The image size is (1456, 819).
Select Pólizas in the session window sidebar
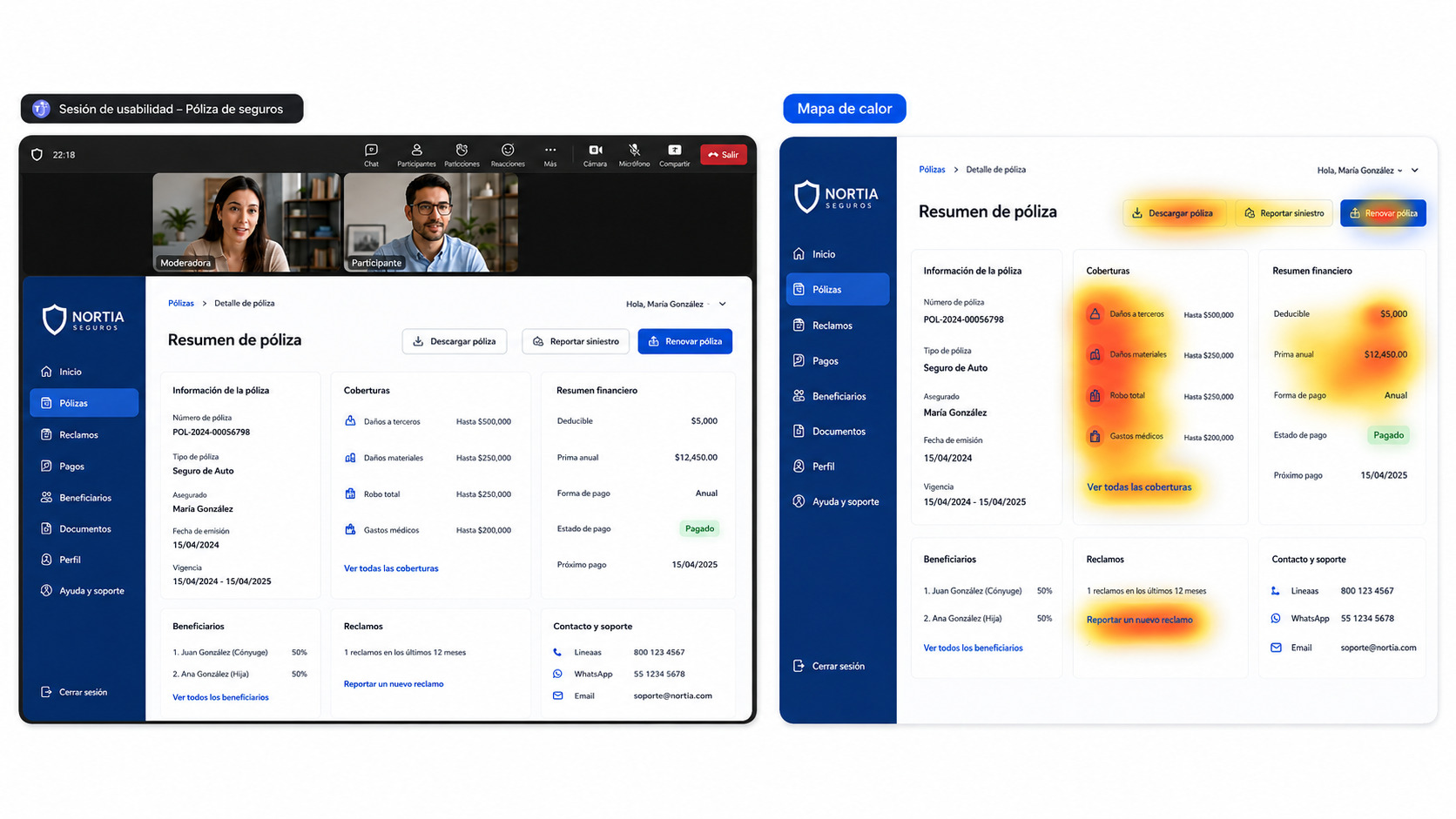tap(84, 403)
